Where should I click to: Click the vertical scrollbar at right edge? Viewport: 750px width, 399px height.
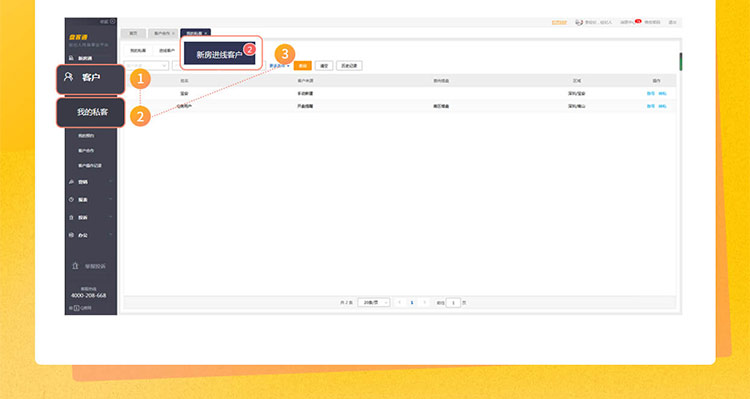(x=681, y=62)
